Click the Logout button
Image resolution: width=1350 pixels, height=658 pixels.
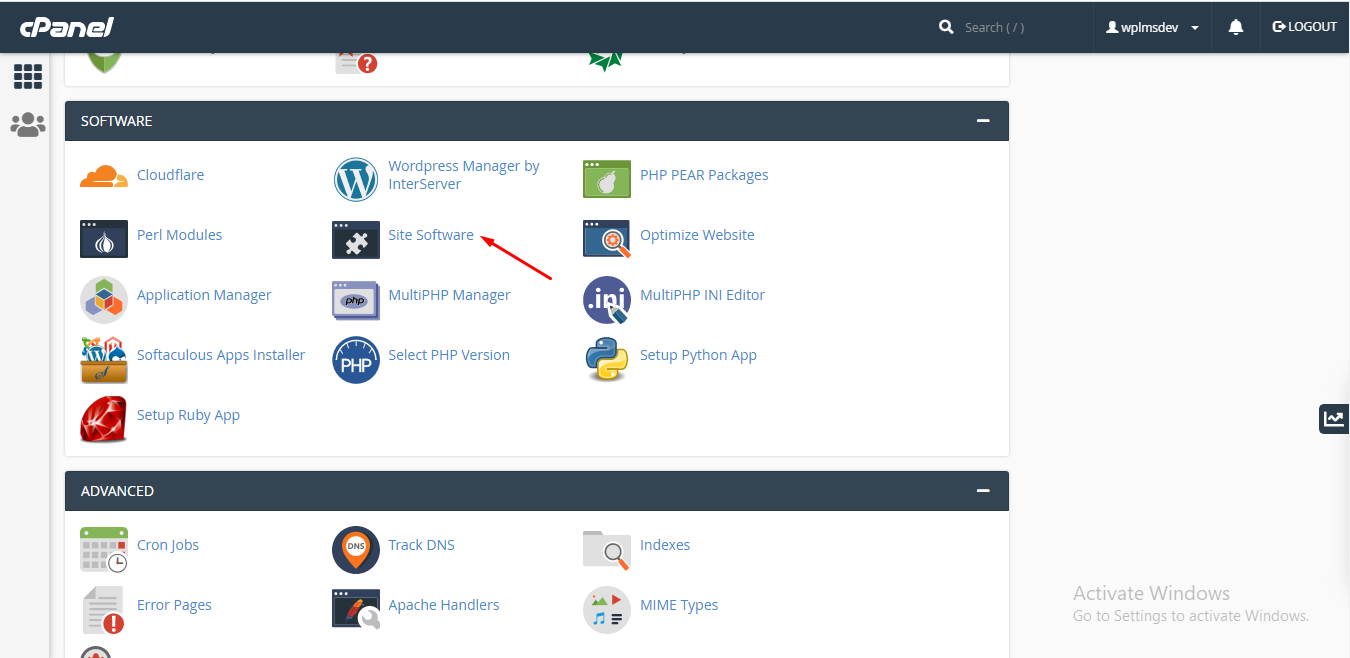pyautogui.click(x=1304, y=27)
